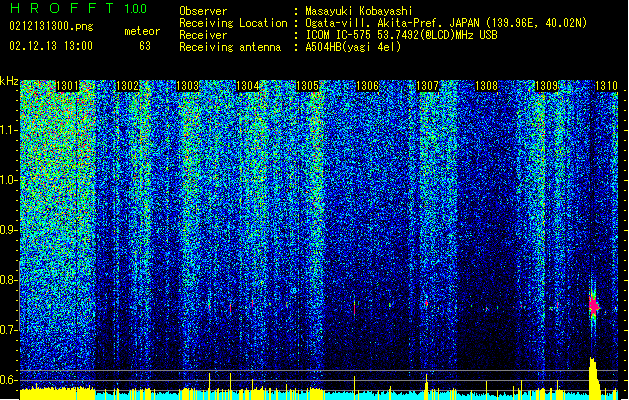
Task: Click the 1.1 kHz axis tick label
Action: [x=8, y=130]
